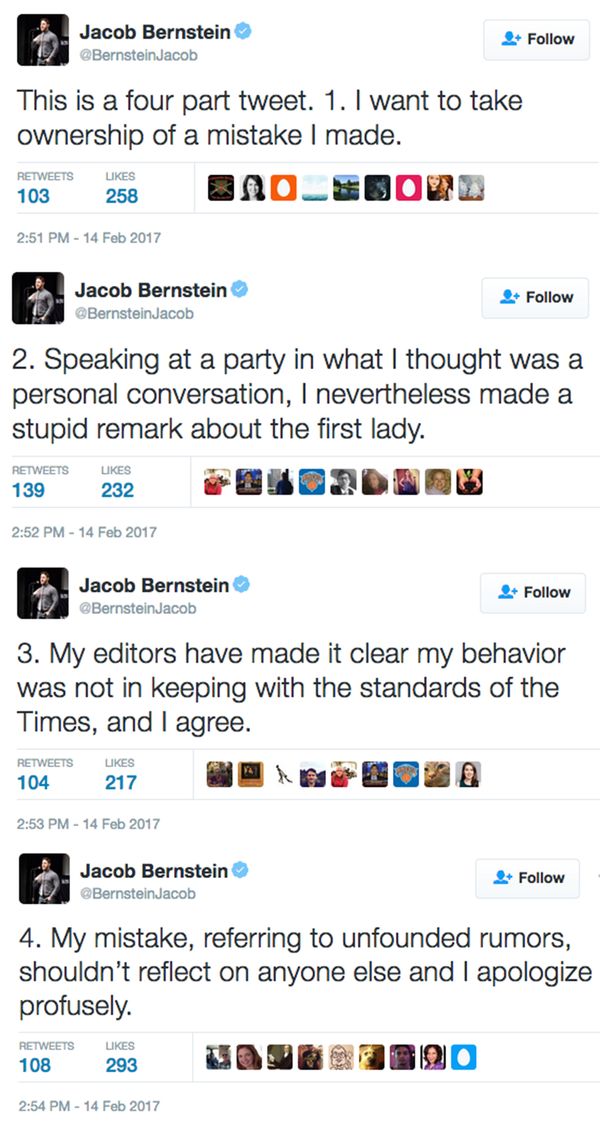
Task: Click the @BernsteinJacob handle on the third tweet
Action: pyautogui.click(x=137, y=608)
